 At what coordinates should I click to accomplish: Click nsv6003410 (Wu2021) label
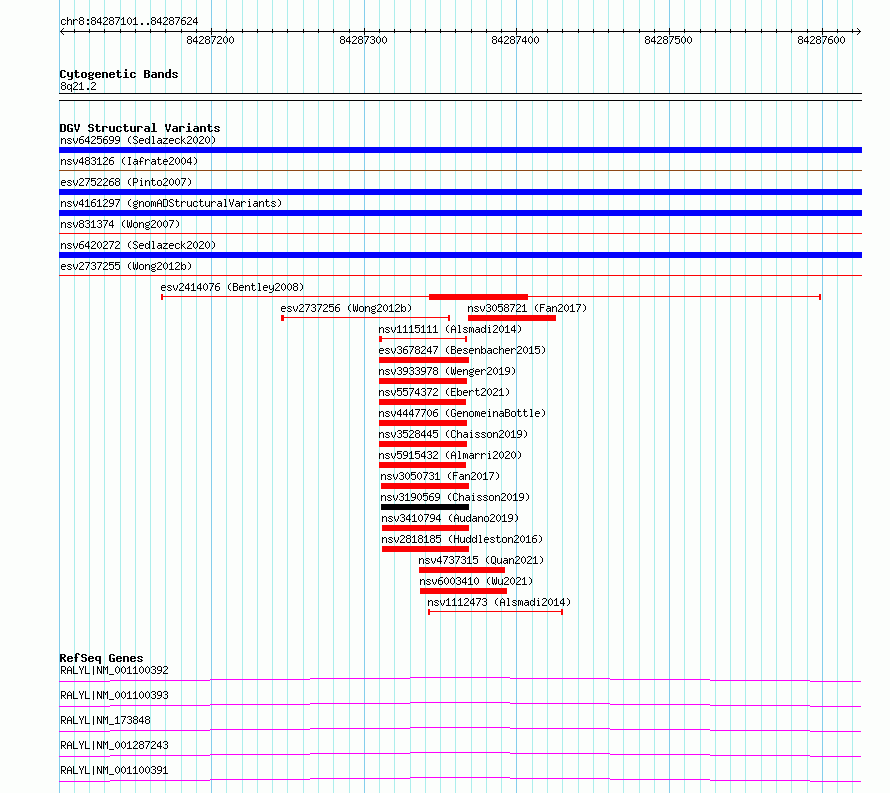click(x=476, y=581)
